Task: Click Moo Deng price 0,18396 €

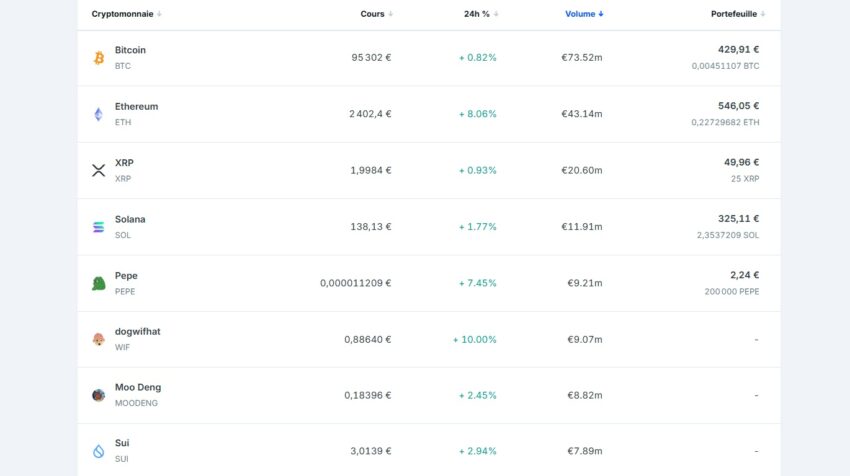Action: (x=368, y=395)
